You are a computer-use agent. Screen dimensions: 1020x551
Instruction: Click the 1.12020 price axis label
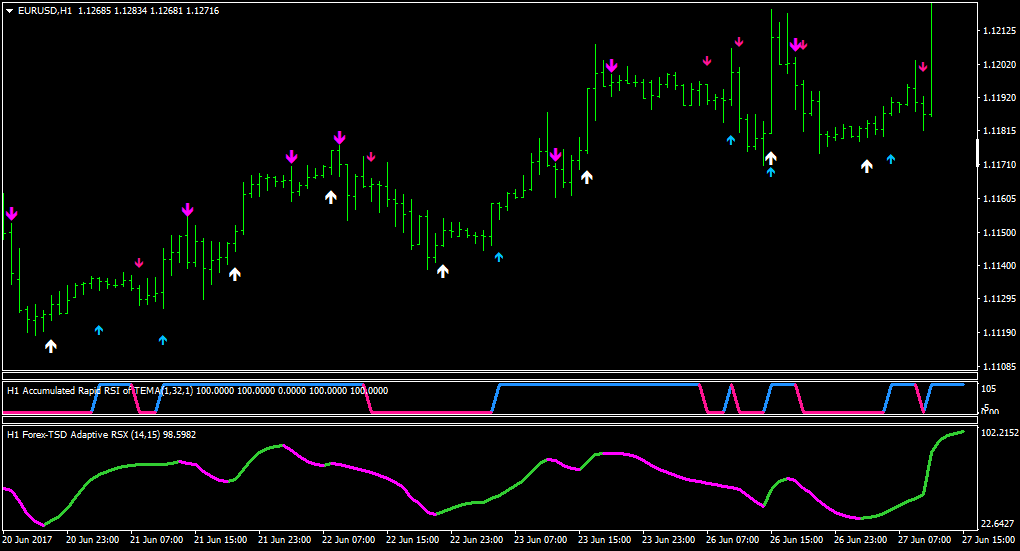click(x=999, y=64)
